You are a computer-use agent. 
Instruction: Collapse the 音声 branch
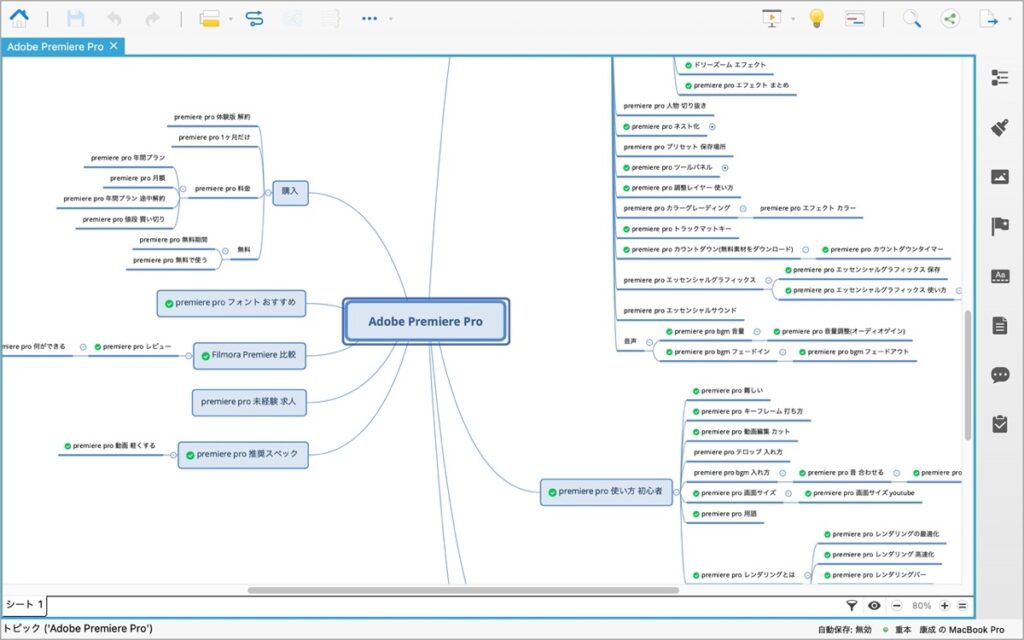[649, 342]
